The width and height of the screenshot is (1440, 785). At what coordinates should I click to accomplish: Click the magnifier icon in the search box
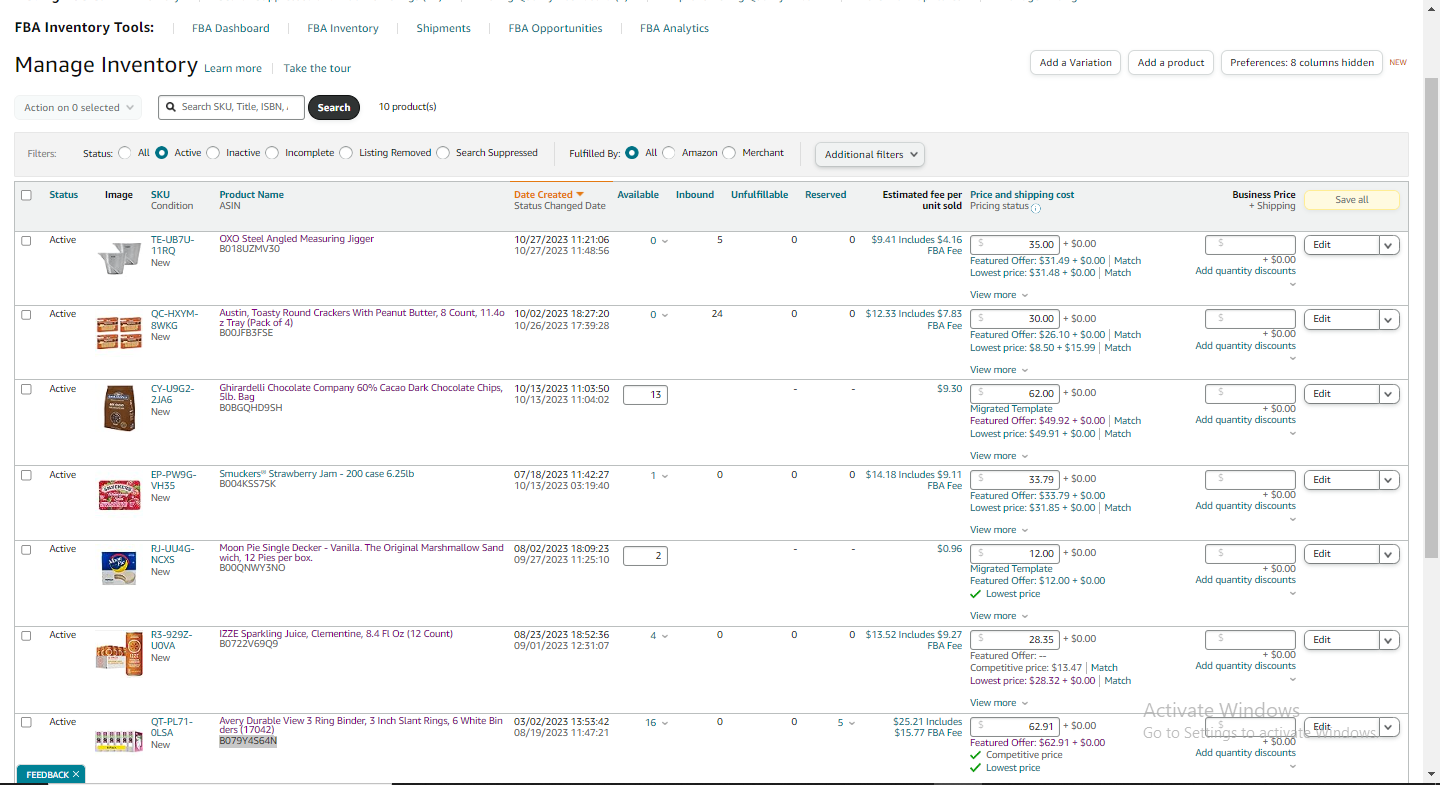172,107
